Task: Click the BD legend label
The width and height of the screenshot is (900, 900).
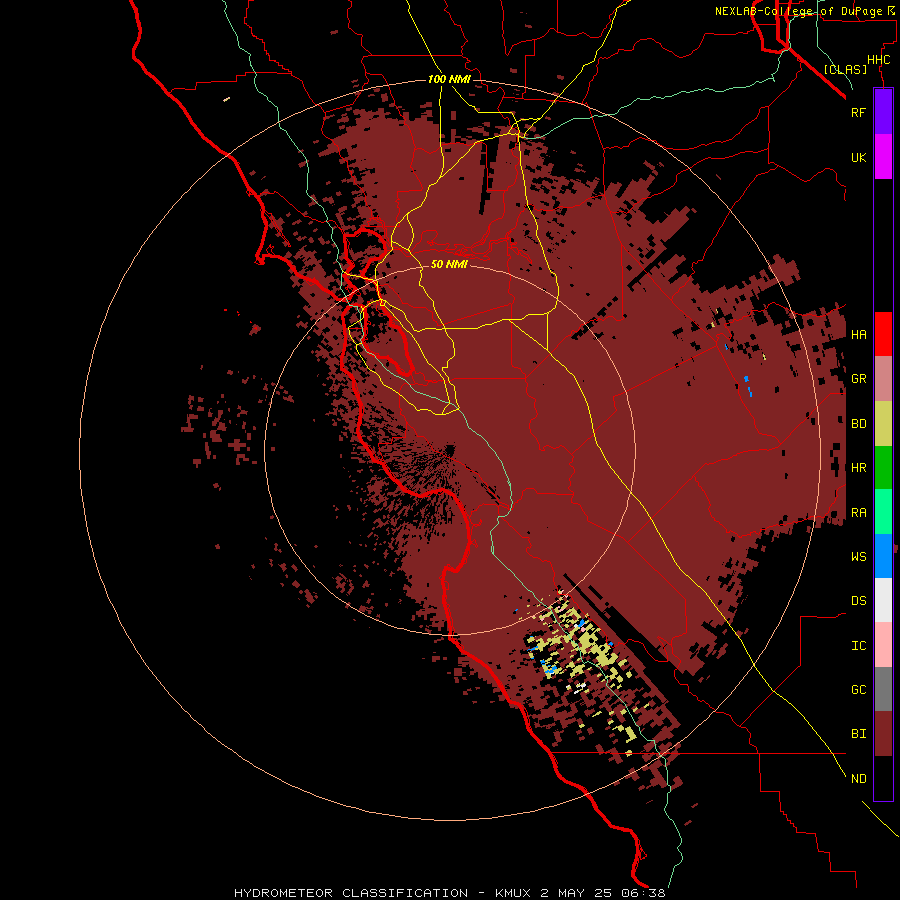Action: 858,424
